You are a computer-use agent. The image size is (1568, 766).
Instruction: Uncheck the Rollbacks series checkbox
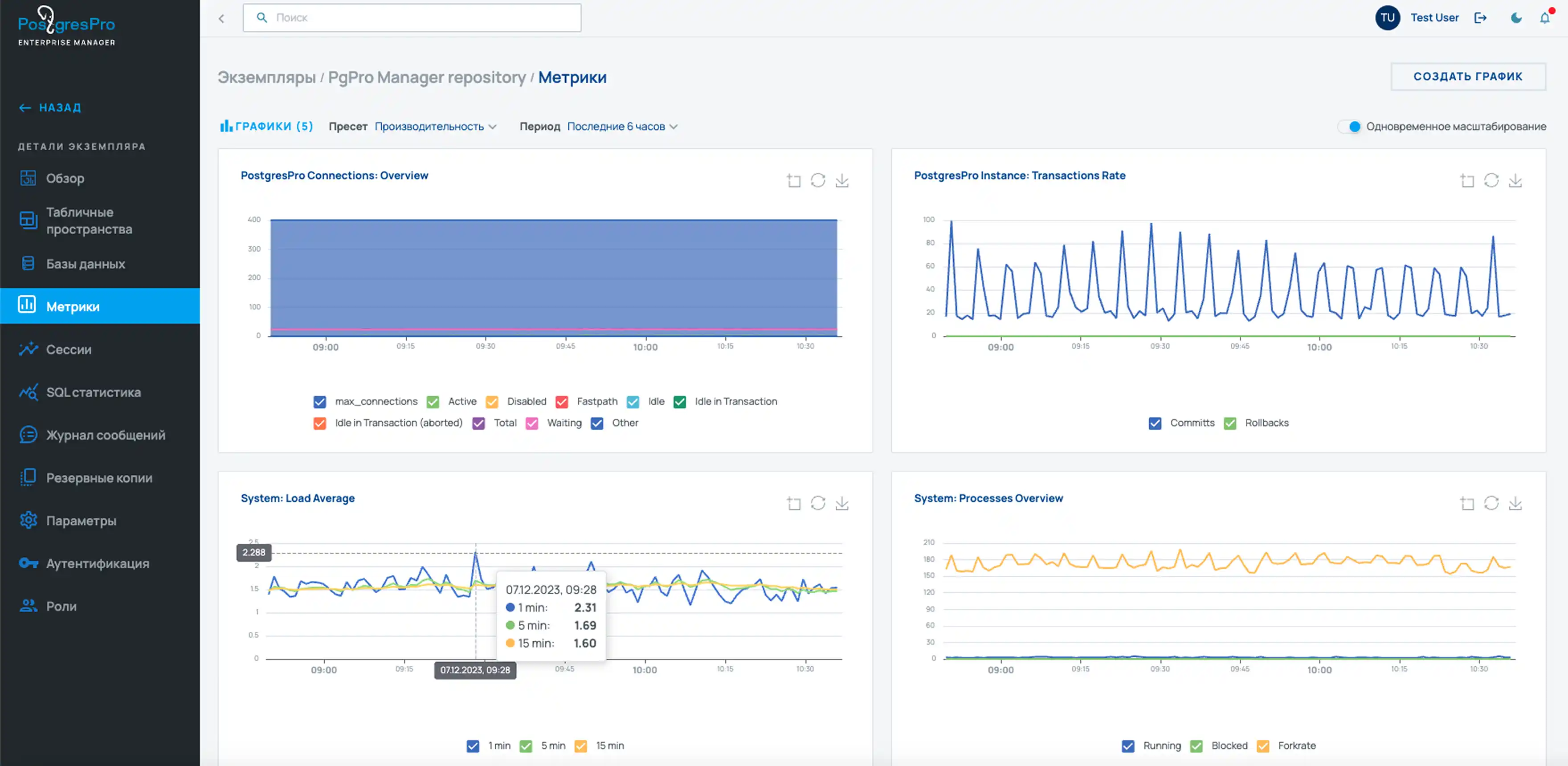pyautogui.click(x=1230, y=423)
